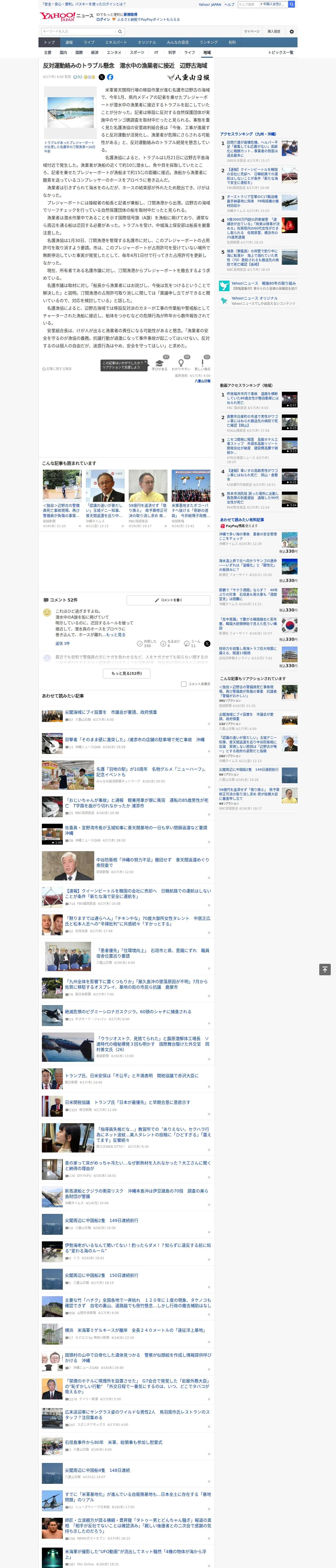The height and width of the screenshot is (1568, 336).
Task: Open the 中谷防衛相 沖縄の努力不足 article
Action: (x=153, y=862)
